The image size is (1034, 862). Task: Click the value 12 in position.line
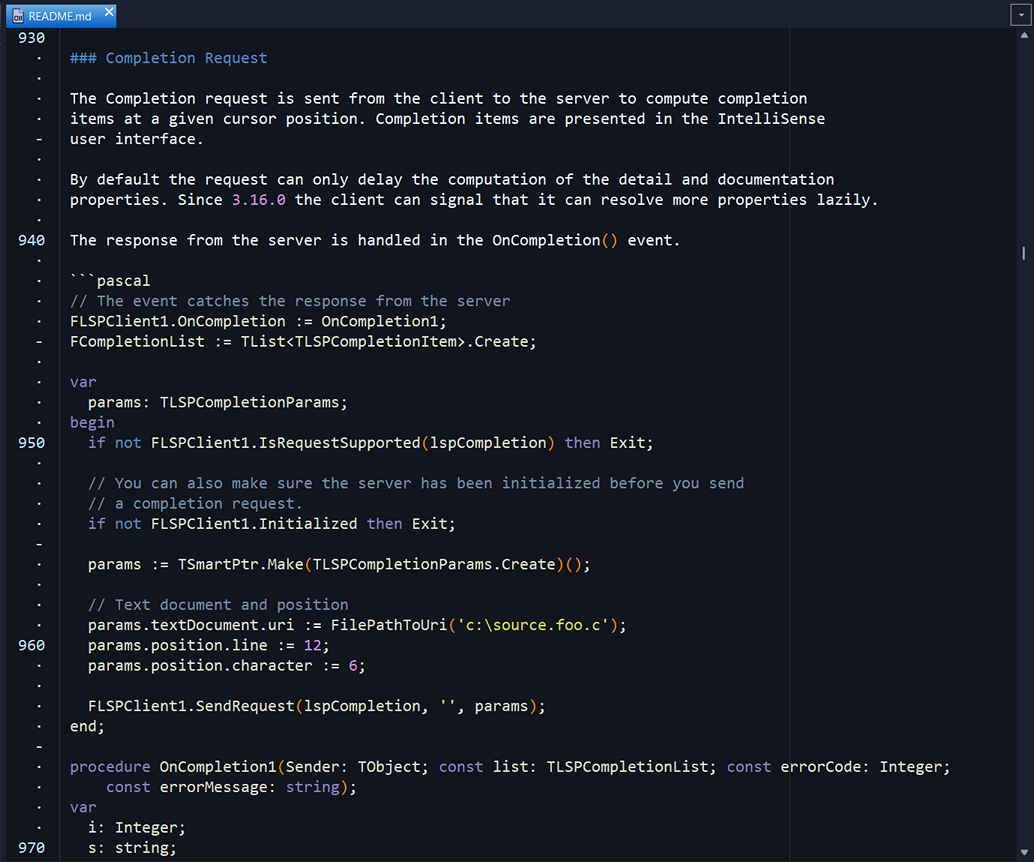coord(312,646)
